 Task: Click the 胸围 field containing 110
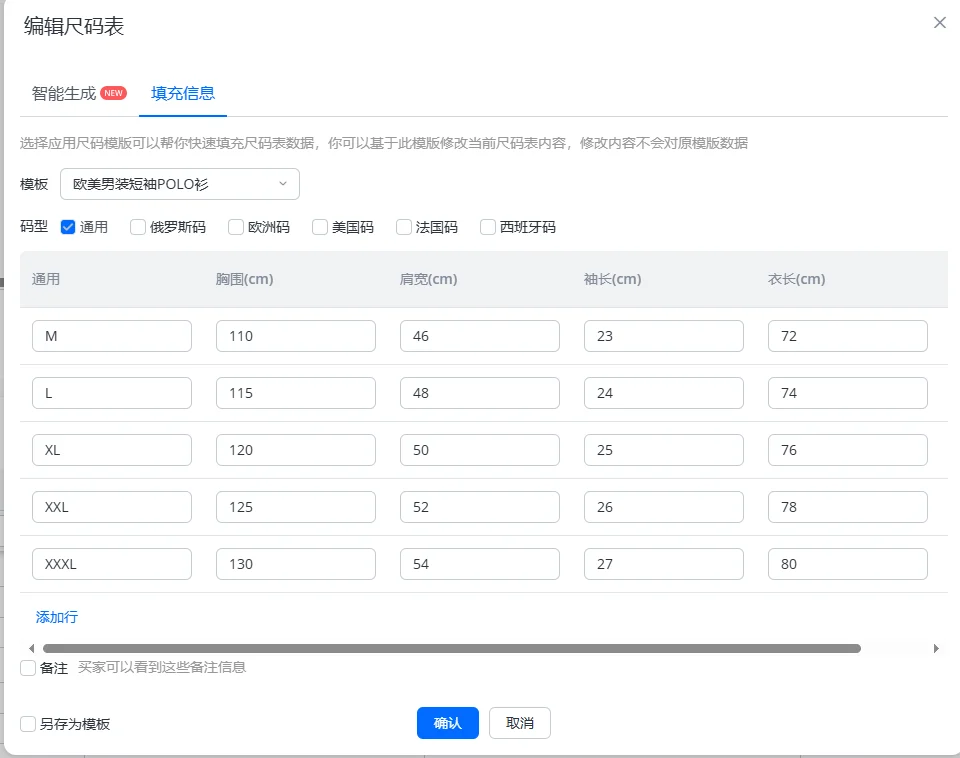click(x=296, y=336)
